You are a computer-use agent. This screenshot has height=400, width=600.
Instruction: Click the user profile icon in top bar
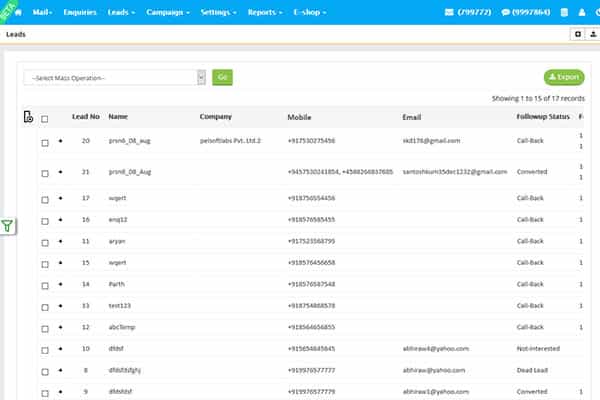click(582, 12)
